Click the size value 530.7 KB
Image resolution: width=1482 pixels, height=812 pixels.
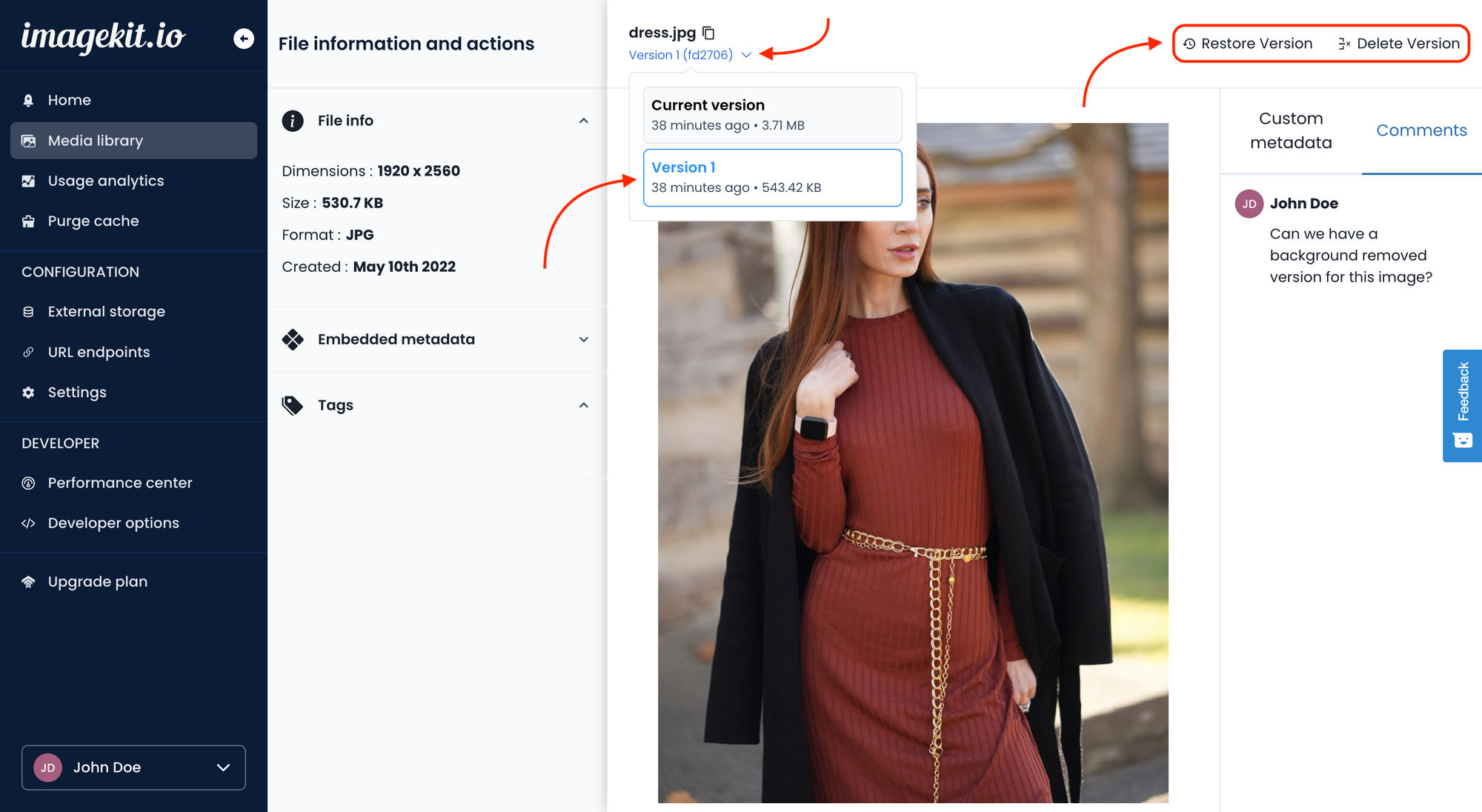tap(353, 203)
